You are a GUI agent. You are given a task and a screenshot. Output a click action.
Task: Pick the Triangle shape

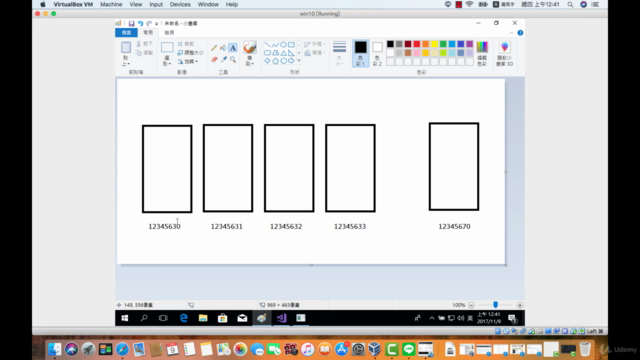[x=283, y=53]
